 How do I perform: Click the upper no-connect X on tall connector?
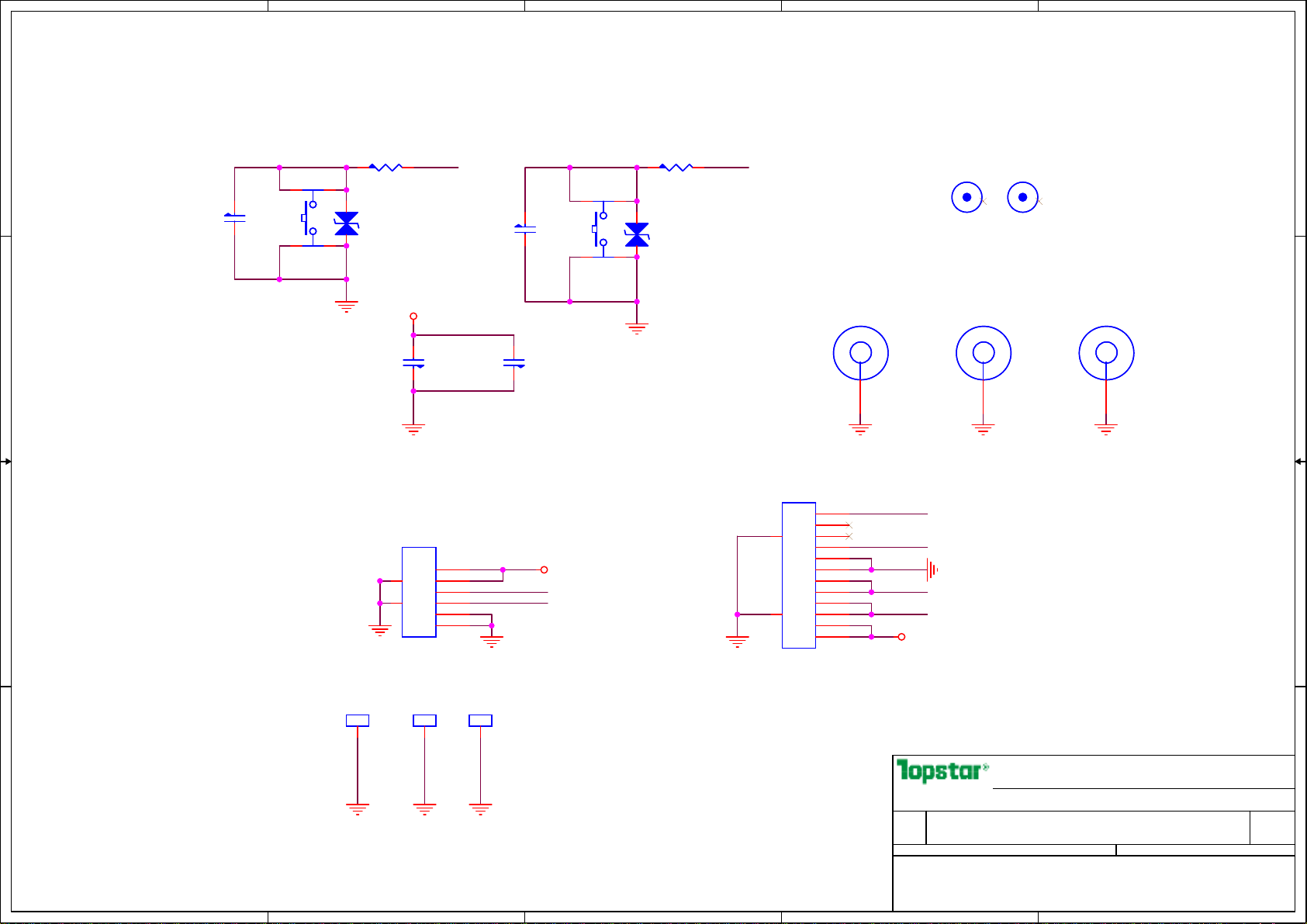pos(849,525)
